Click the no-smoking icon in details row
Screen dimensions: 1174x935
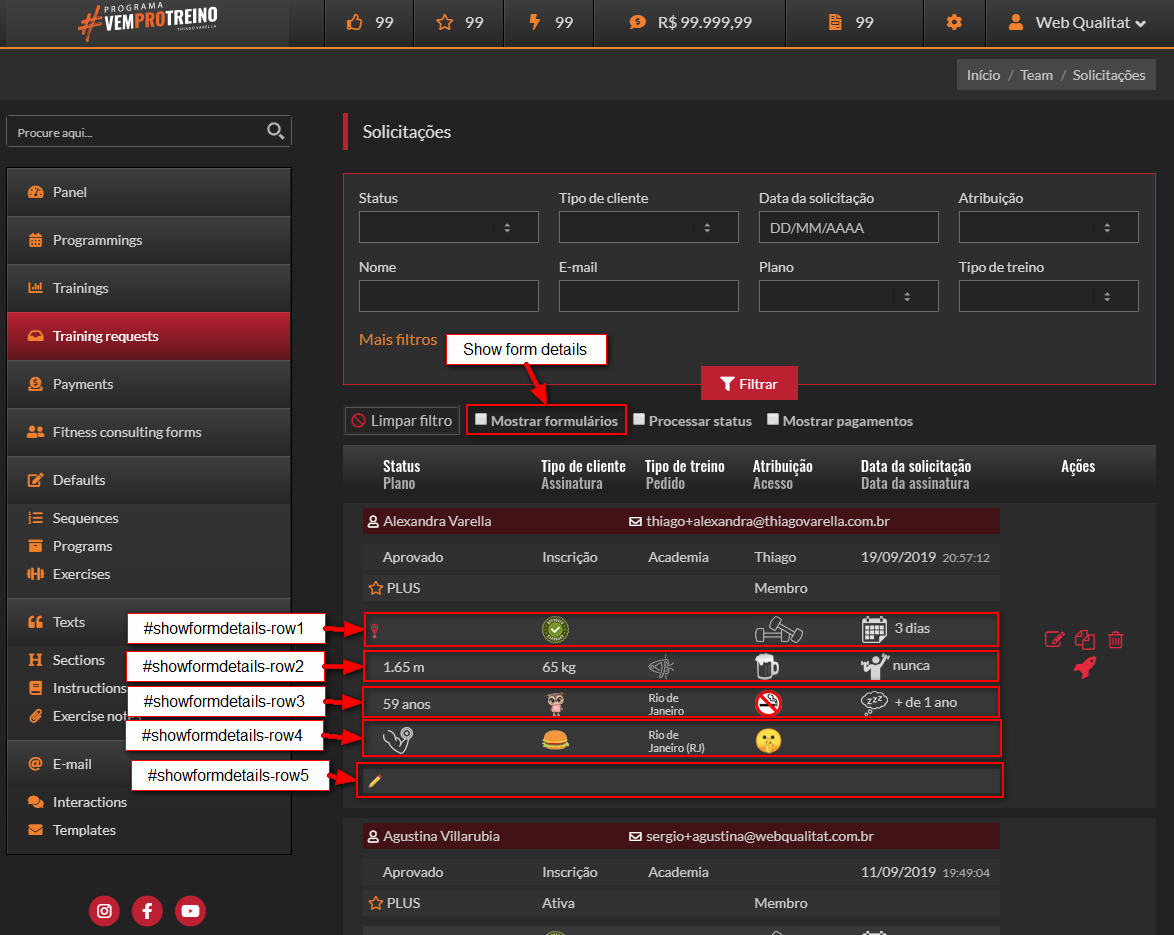click(x=768, y=703)
